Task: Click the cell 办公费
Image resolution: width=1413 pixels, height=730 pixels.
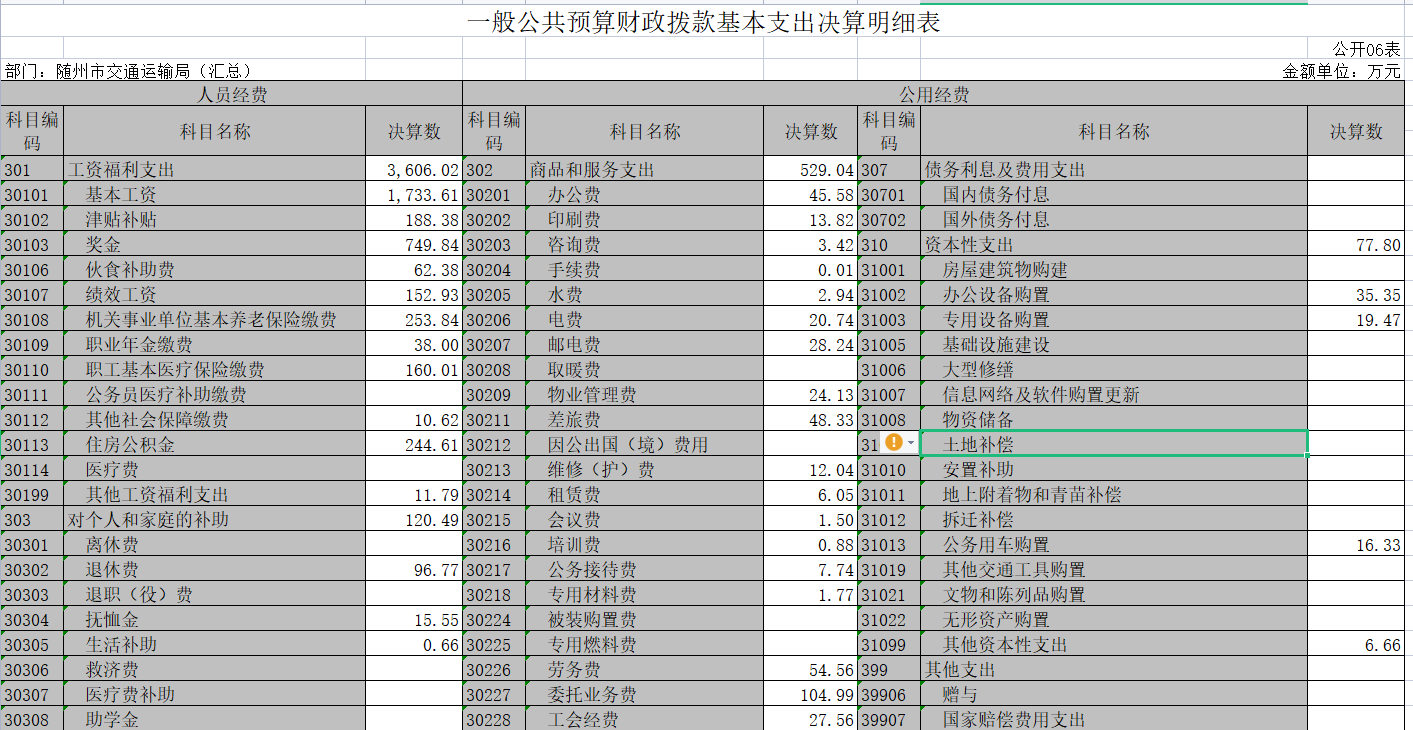Action: pyautogui.click(x=644, y=195)
